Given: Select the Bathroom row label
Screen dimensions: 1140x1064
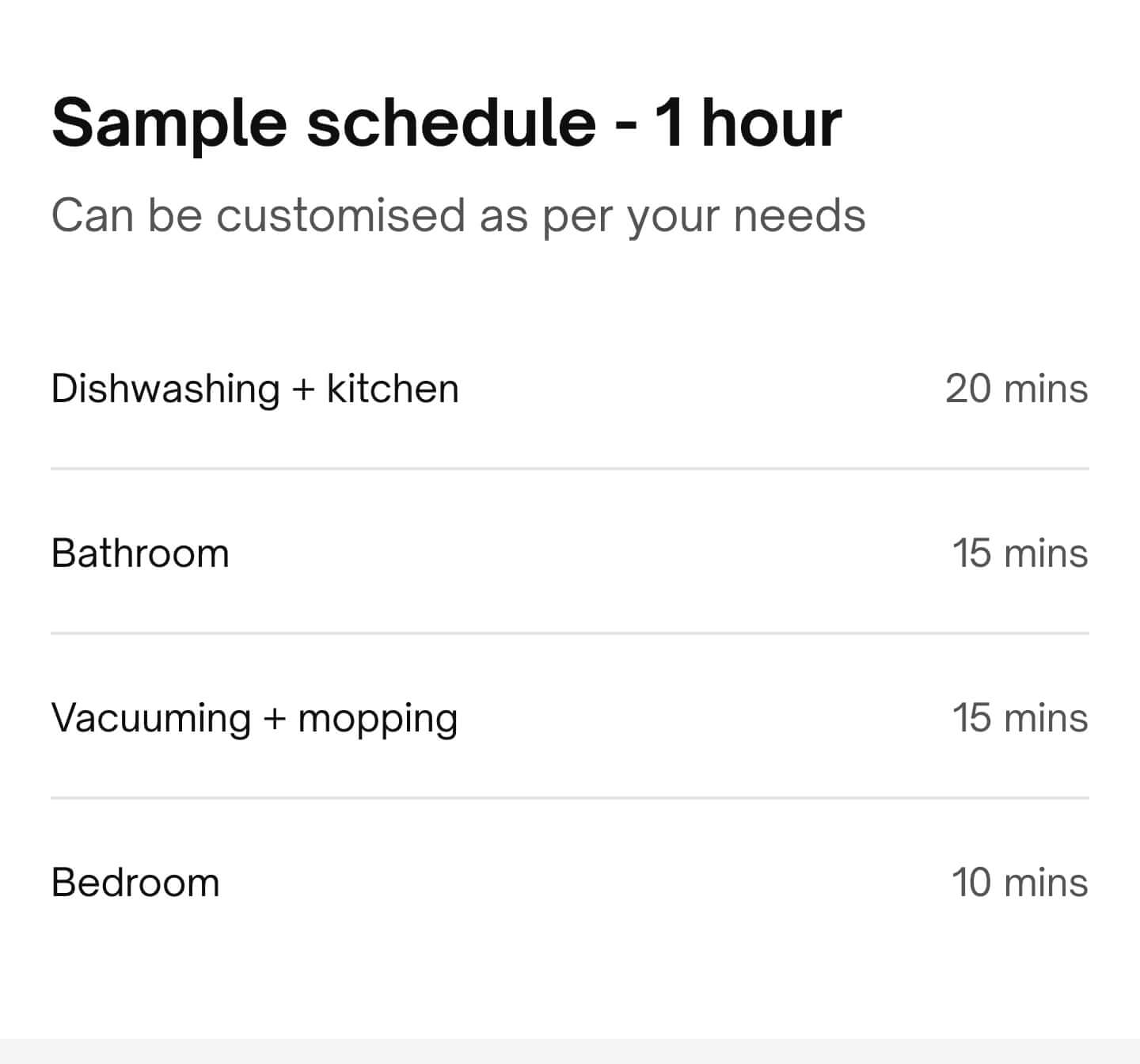Looking at the screenshot, I should point(140,553).
